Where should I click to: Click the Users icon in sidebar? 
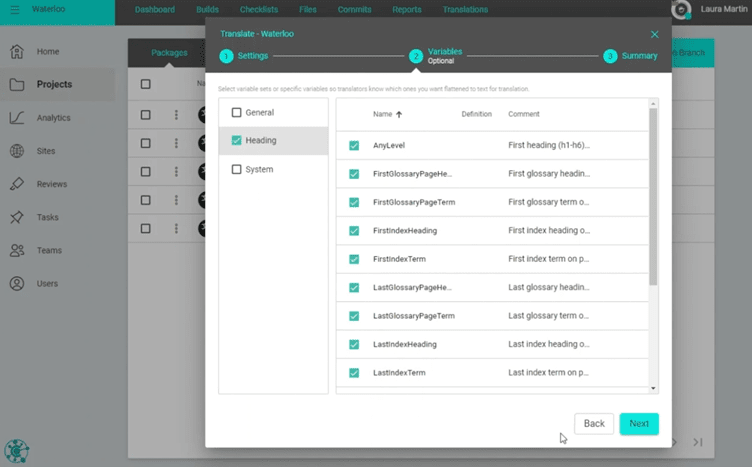click(x=17, y=283)
